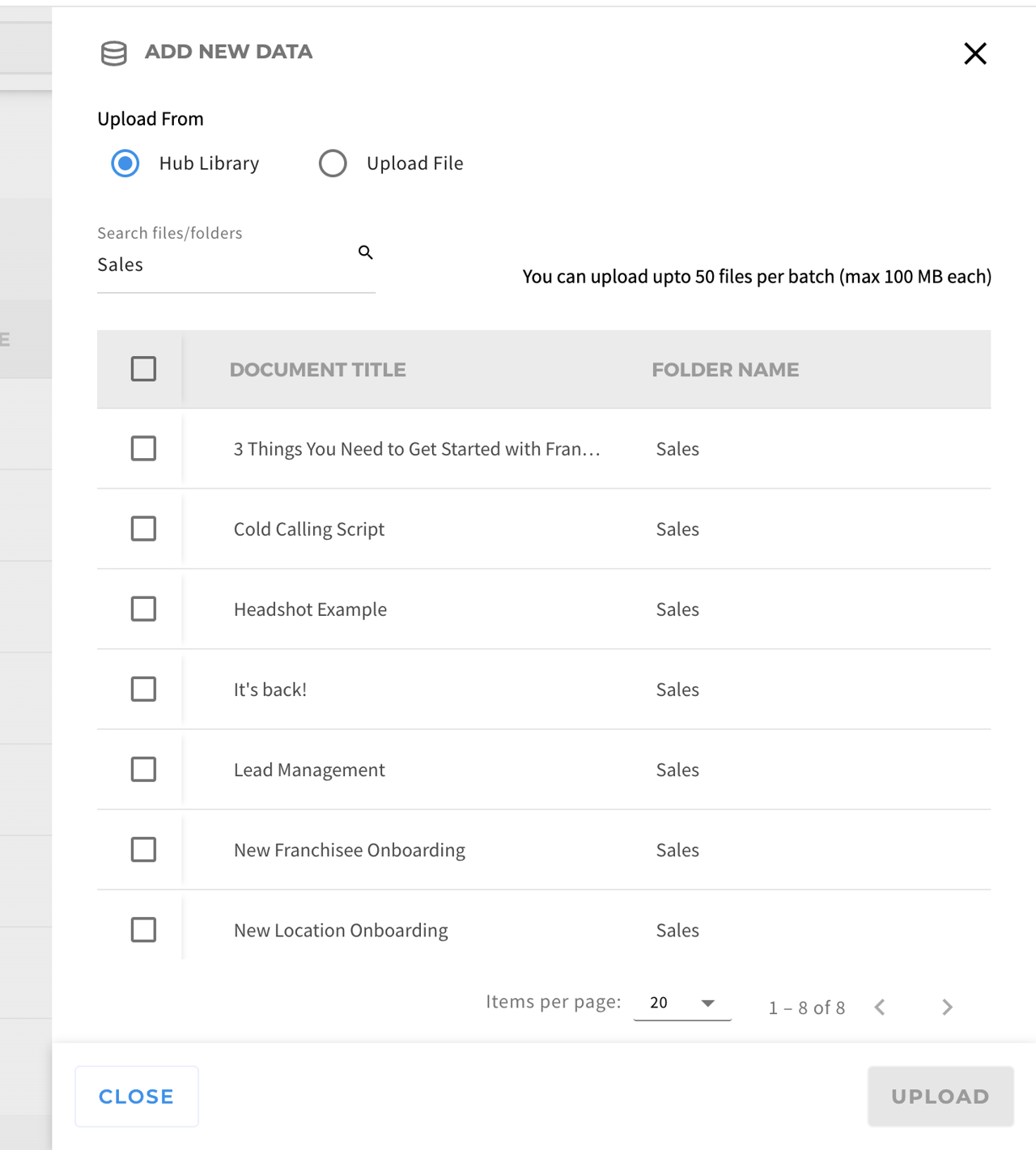The width and height of the screenshot is (1036, 1150).
Task: Toggle the select-all header checkbox
Action: [143, 369]
